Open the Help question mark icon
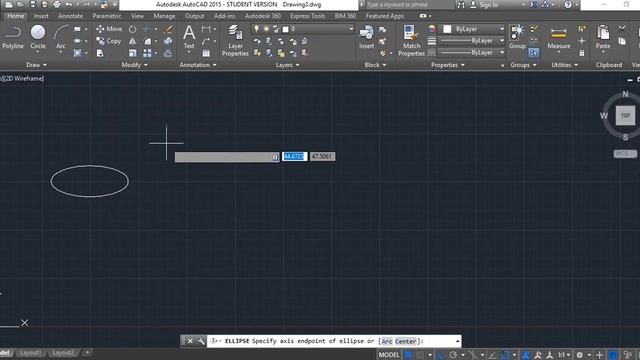The image size is (640, 360). click(568, 4)
